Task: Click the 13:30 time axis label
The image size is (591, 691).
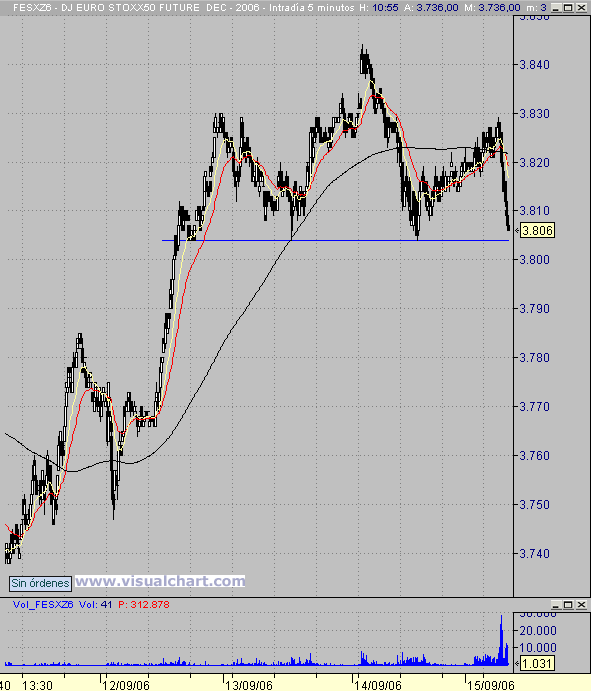Action: (x=37, y=685)
